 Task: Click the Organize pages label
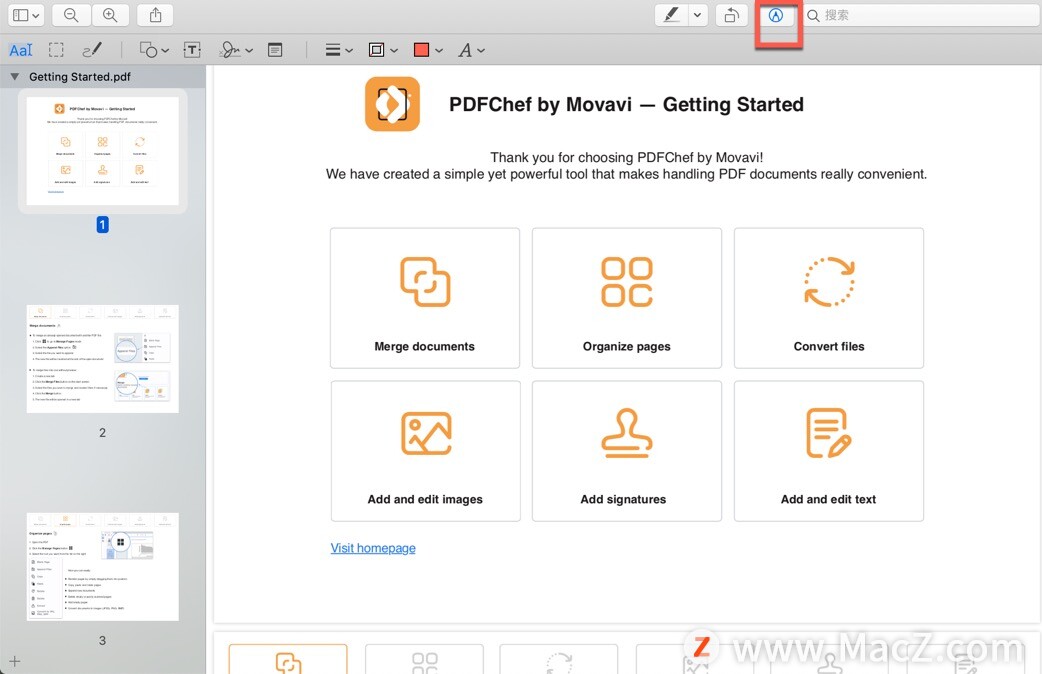pos(627,346)
